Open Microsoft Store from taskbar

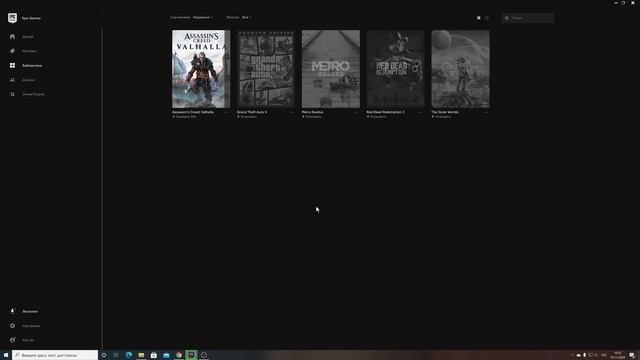[x=154, y=355]
